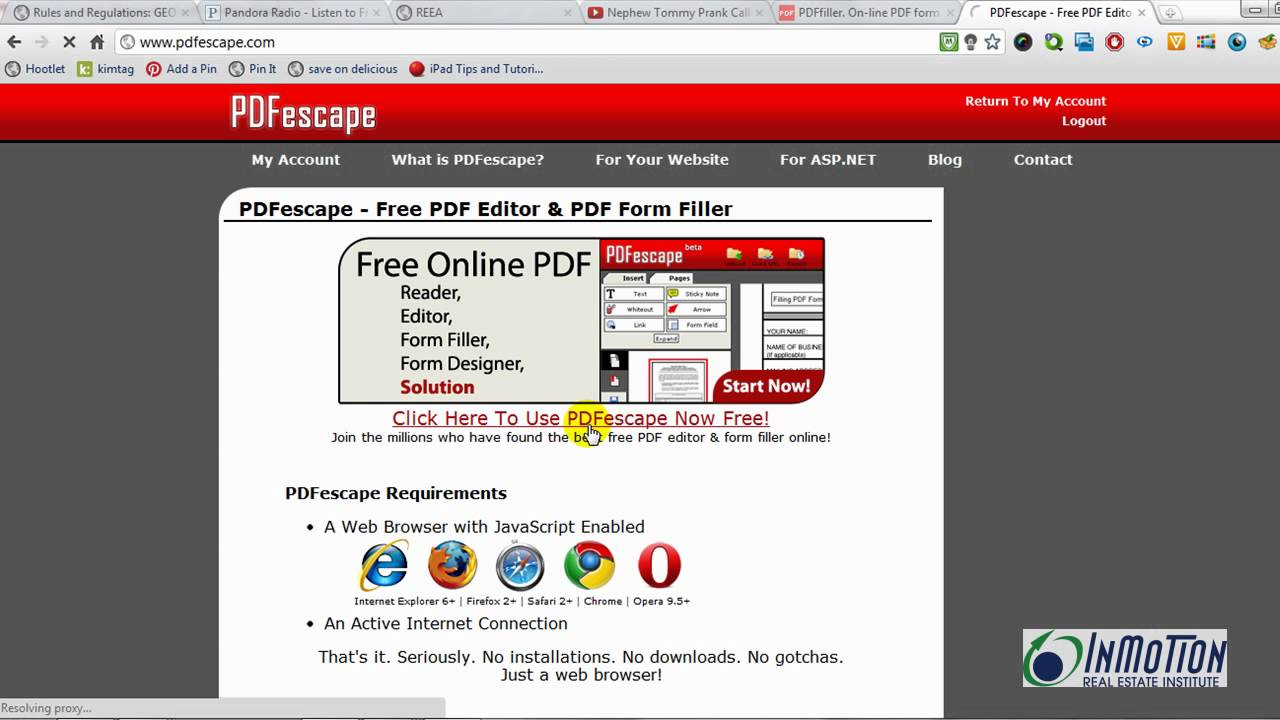Click the browser Back arrow
1280x720 pixels.
pos(14,42)
